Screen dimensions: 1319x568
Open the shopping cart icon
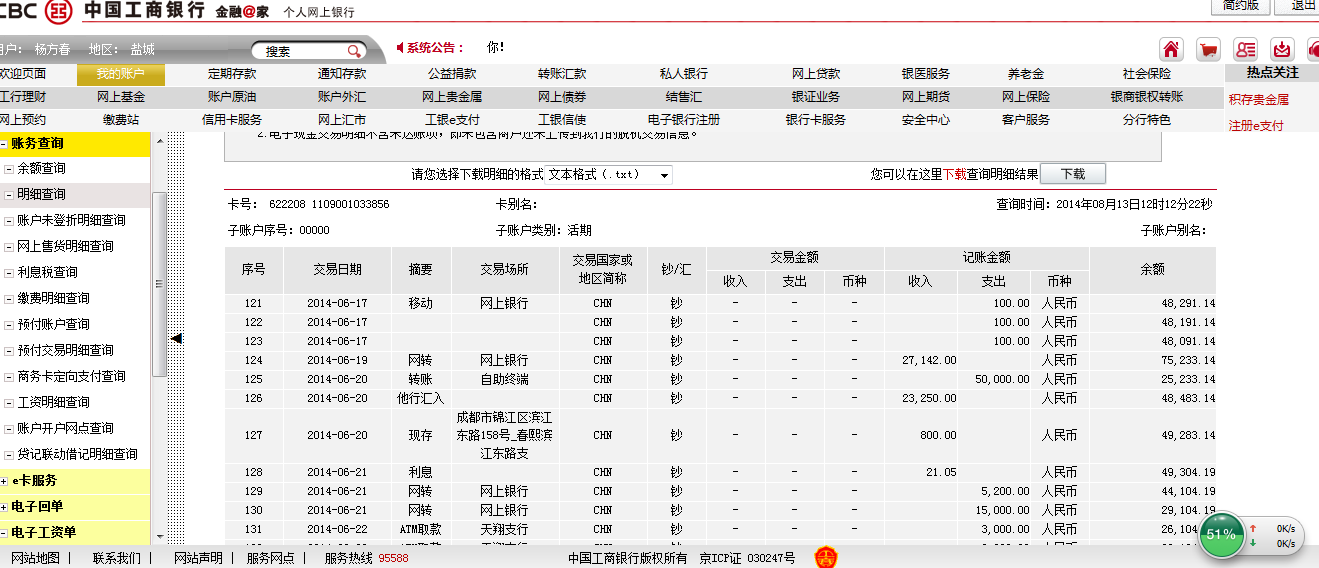tap(1208, 49)
